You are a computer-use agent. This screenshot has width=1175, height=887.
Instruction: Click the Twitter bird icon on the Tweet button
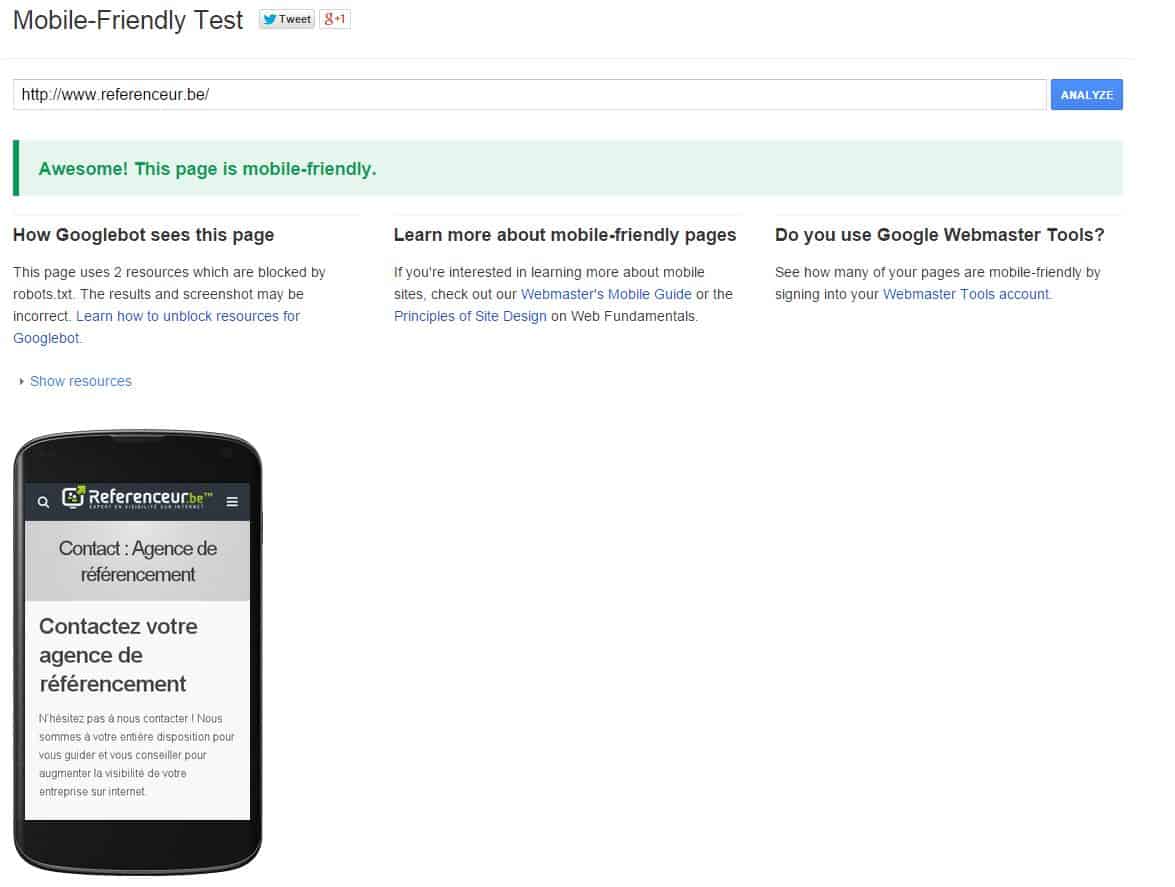(270, 19)
